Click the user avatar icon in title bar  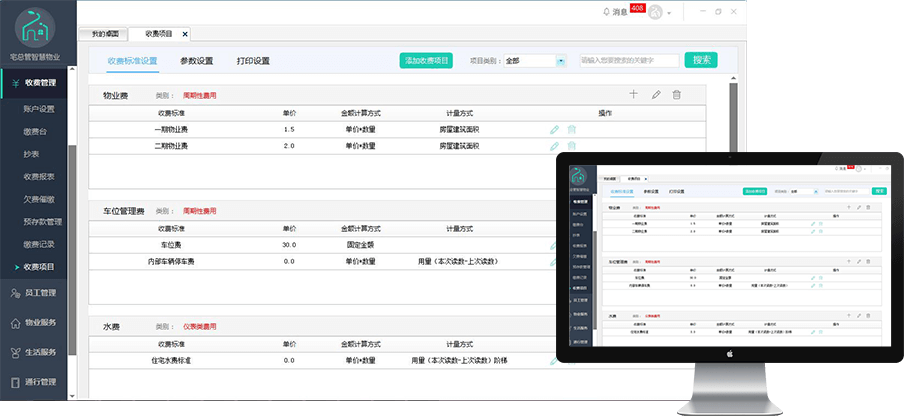(x=655, y=12)
